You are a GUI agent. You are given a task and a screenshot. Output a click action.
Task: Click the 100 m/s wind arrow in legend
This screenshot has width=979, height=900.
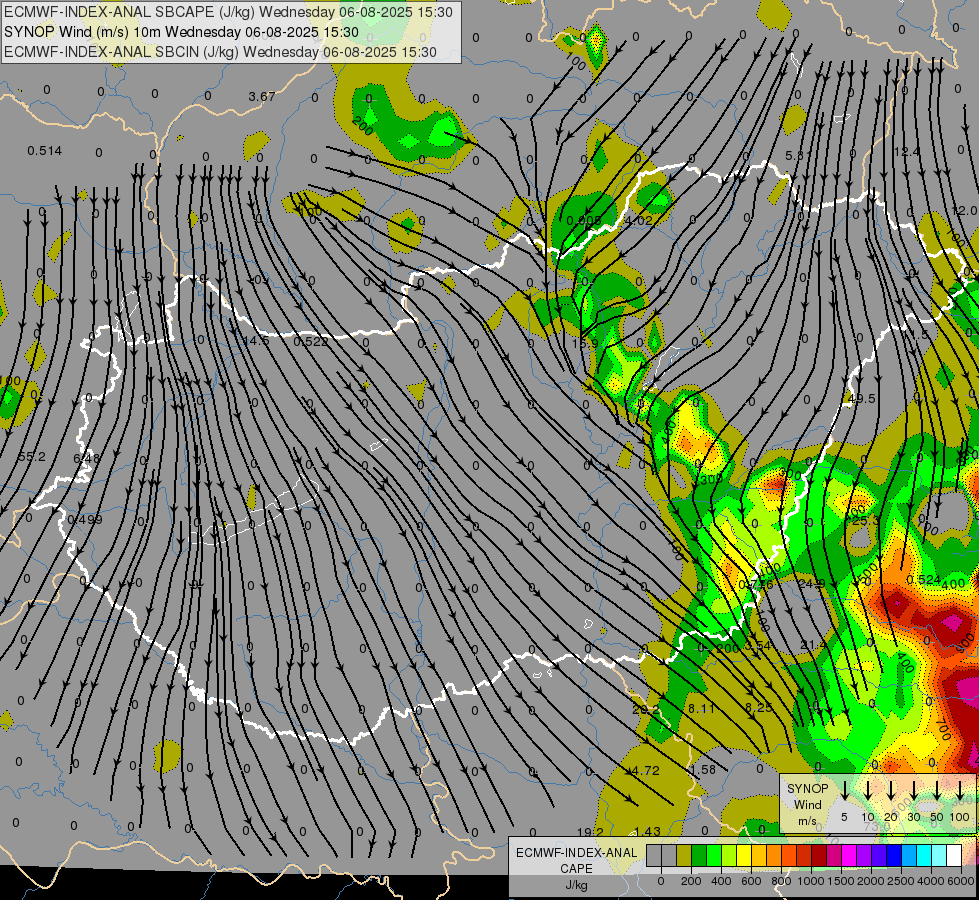pos(960,790)
